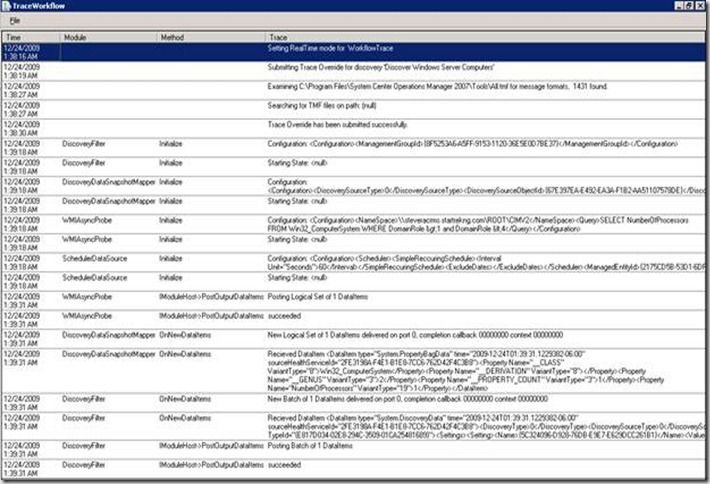This screenshot has height=484, width=710.
Task: Click the 1:38:19 AM time cell
Action: click(31, 72)
